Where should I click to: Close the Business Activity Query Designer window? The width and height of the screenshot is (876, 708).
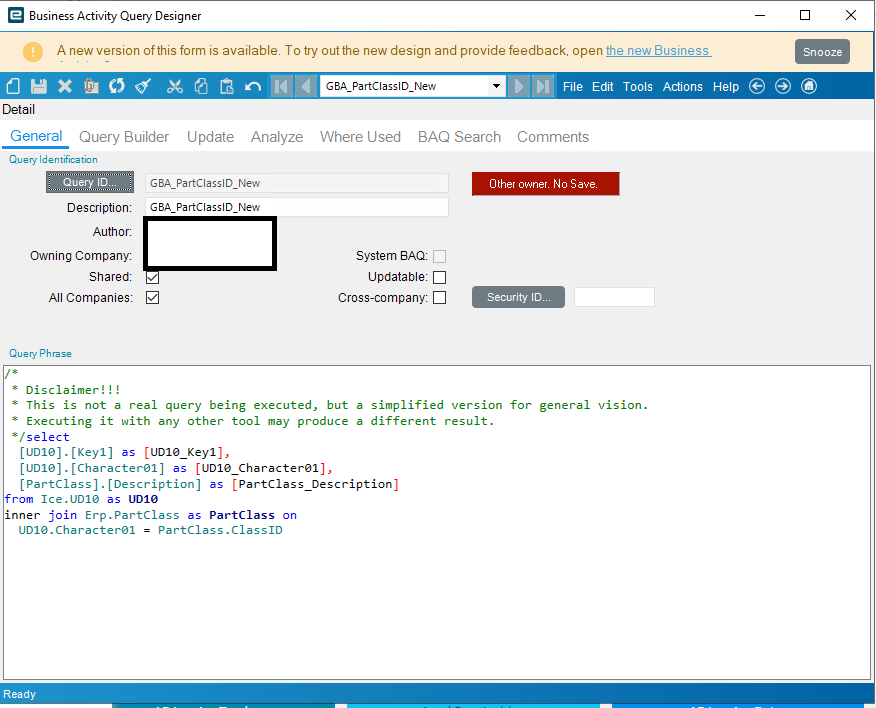coord(851,15)
